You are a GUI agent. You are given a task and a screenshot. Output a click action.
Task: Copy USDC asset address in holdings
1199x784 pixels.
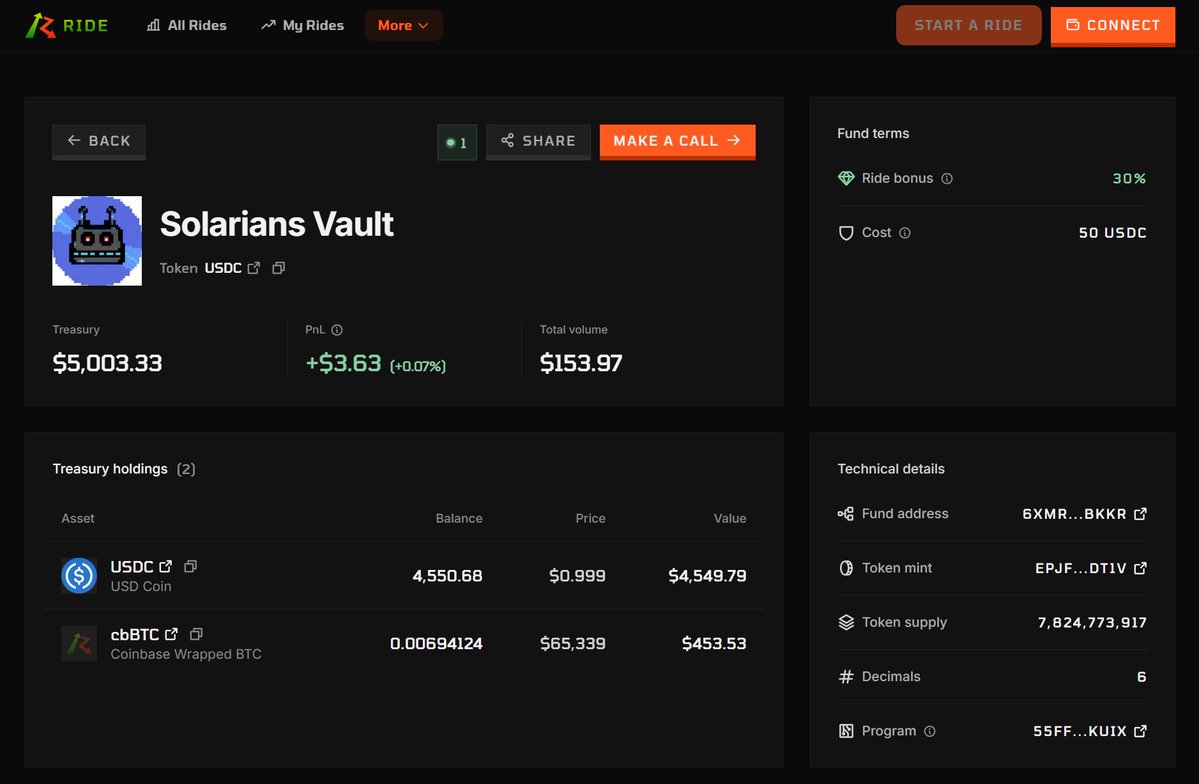pyautogui.click(x=190, y=566)
